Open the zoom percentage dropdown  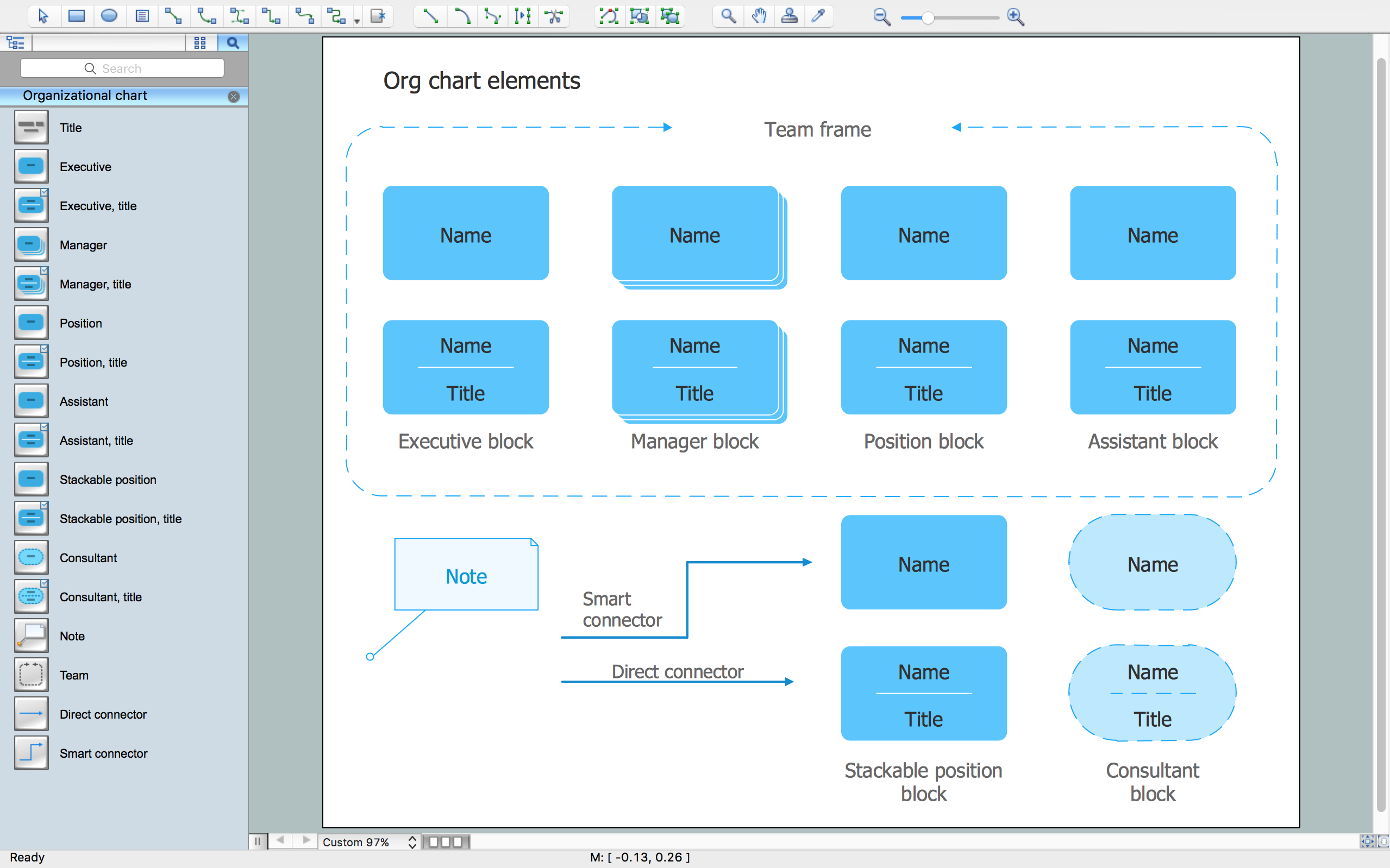coord(410,841)
